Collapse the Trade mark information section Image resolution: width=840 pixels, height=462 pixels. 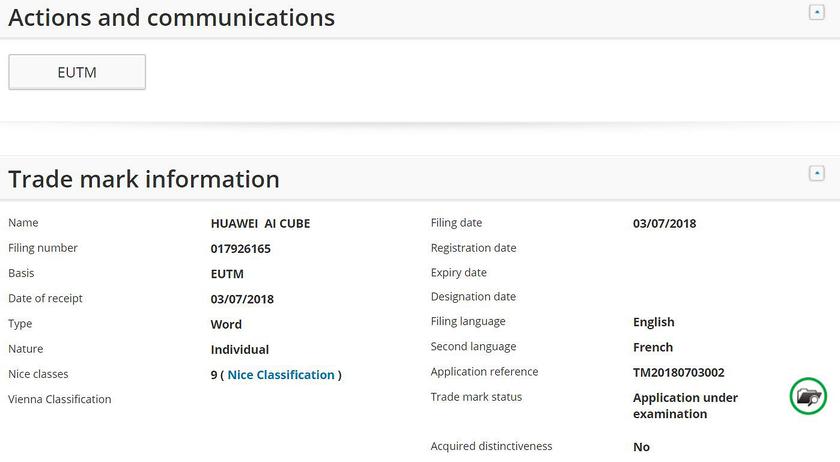pyautogui.click(x=816, y=173)
